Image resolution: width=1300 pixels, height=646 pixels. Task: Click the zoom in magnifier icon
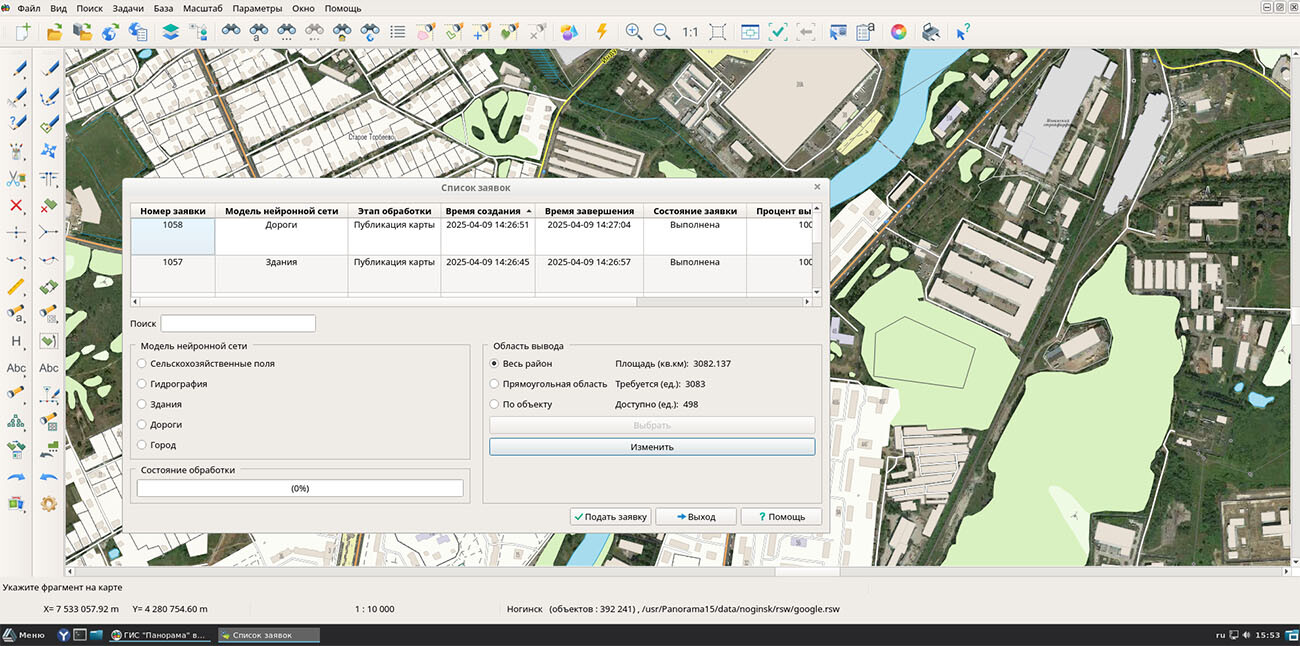[x=633, y=32]
